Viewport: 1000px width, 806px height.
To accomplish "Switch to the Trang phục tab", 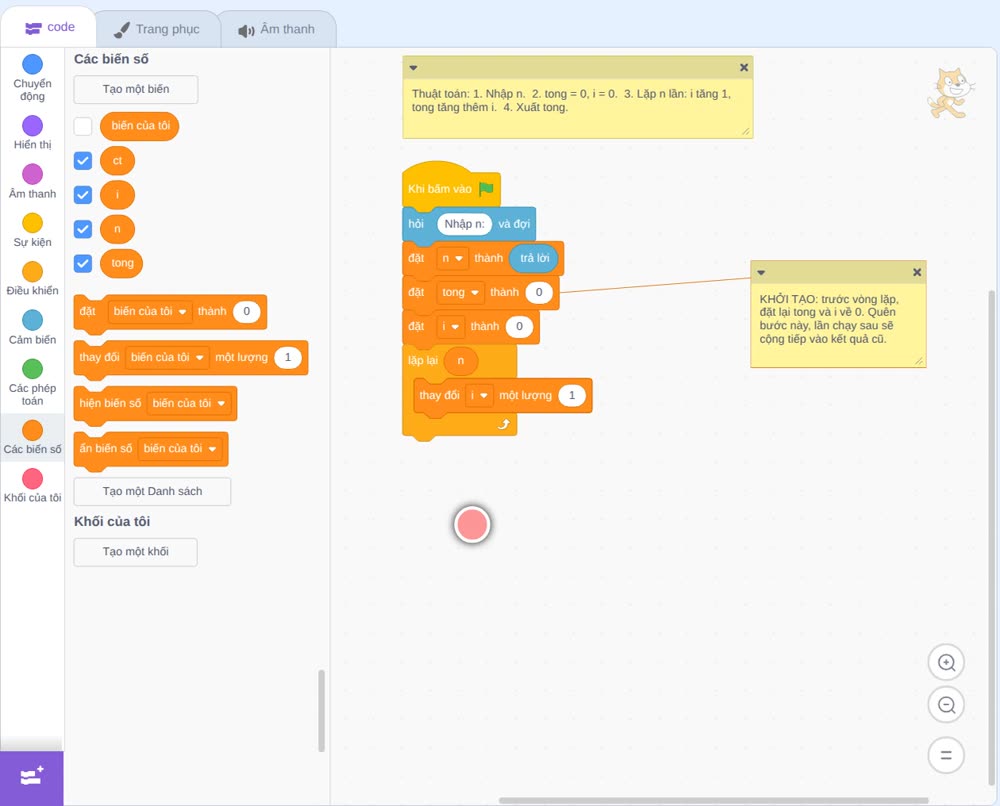I will coord(157,29).
